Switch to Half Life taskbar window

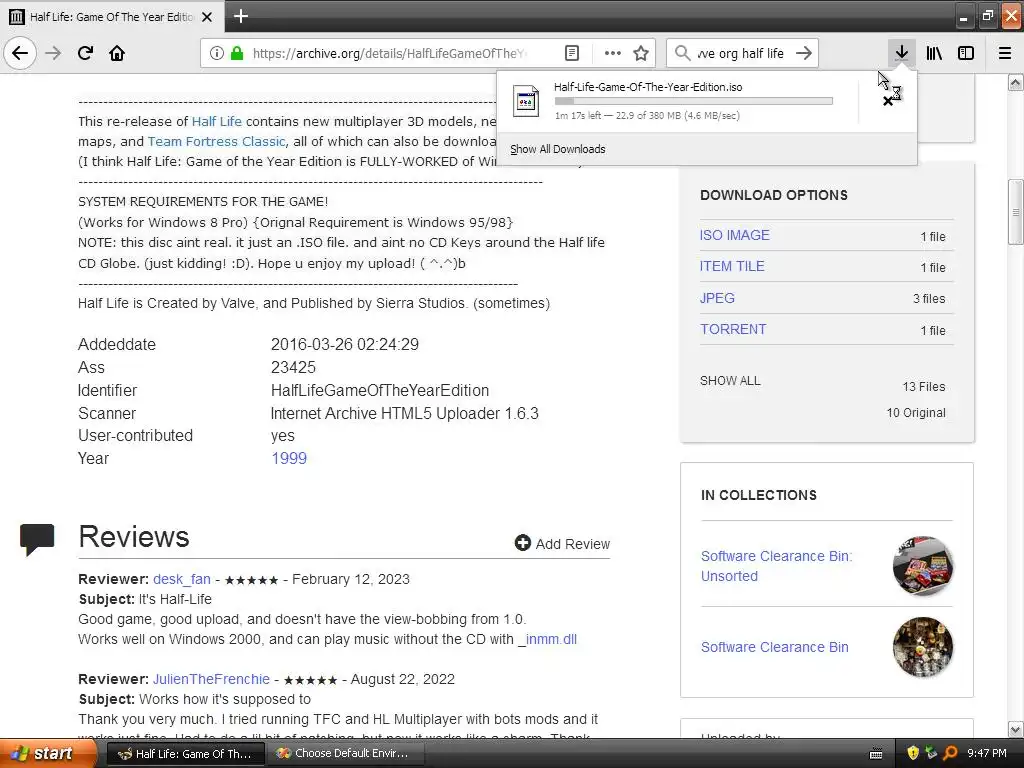click(x=185, y=754)
